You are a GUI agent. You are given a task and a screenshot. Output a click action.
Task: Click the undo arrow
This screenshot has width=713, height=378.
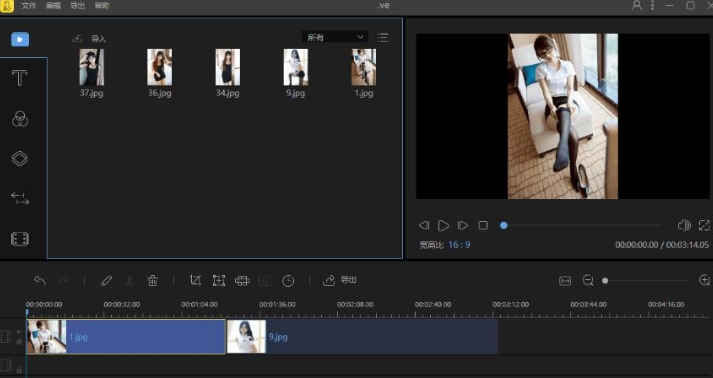coord(40,281)
